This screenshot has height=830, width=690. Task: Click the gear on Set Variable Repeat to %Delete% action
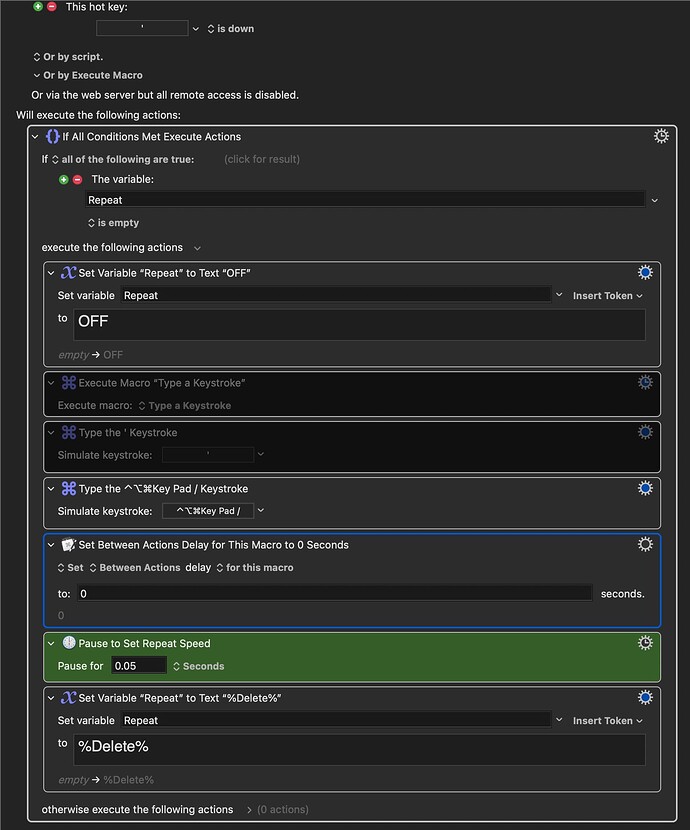point(645,697)
